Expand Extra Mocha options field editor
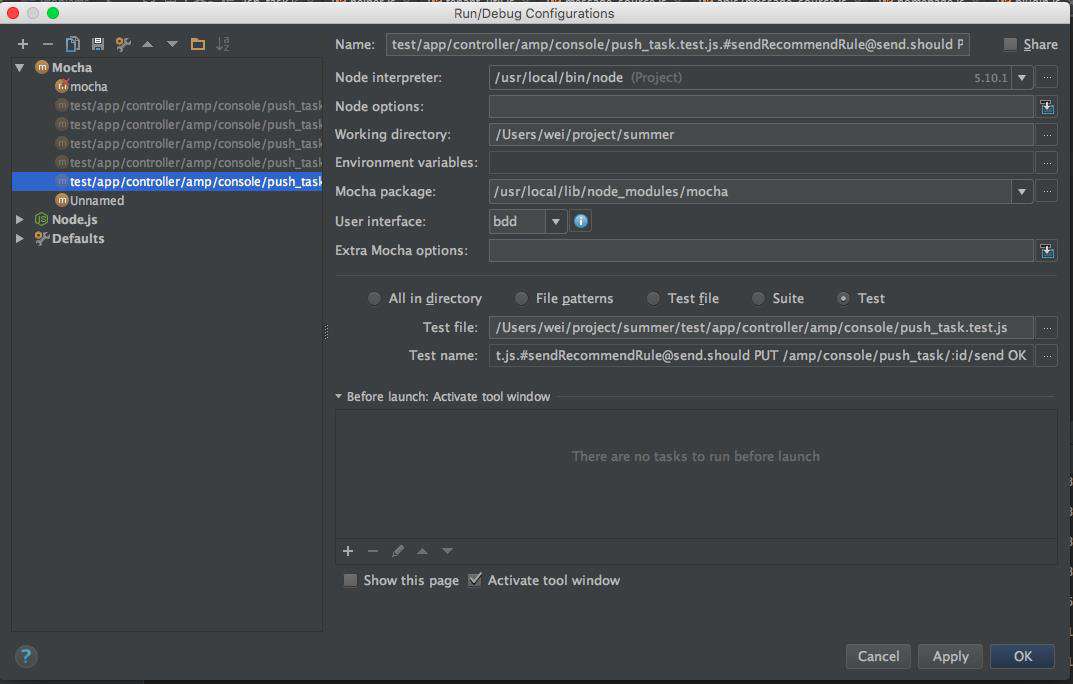The height and width of the screenshot is (684, 1073). click(x=1047, y=251)
